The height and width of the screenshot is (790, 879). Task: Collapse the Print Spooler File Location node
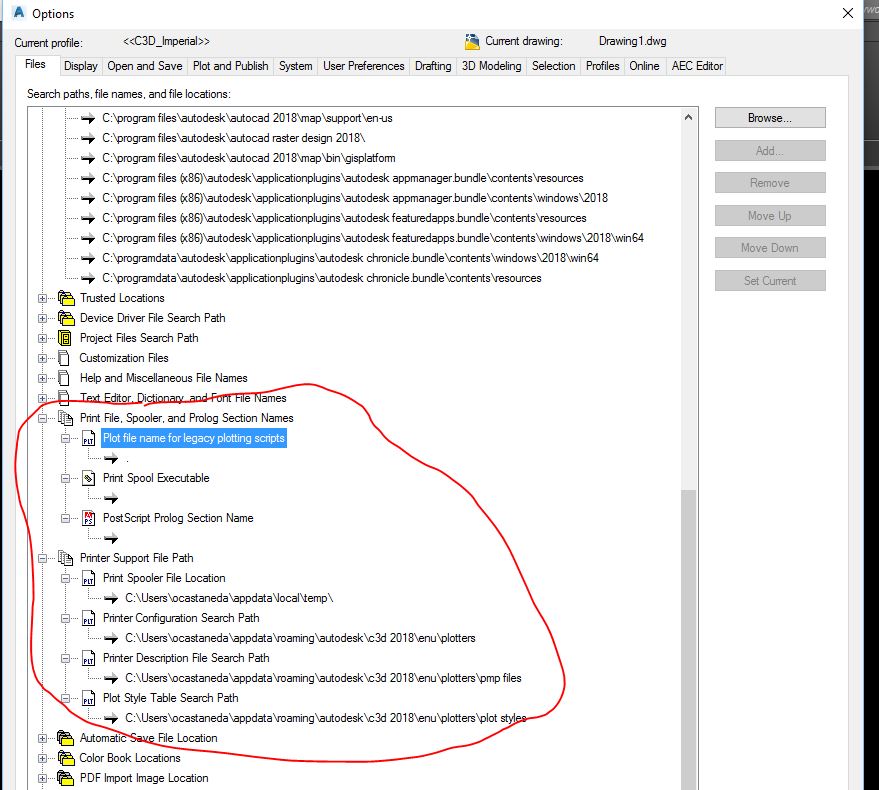pyautogui.click(x=66, y=578)
